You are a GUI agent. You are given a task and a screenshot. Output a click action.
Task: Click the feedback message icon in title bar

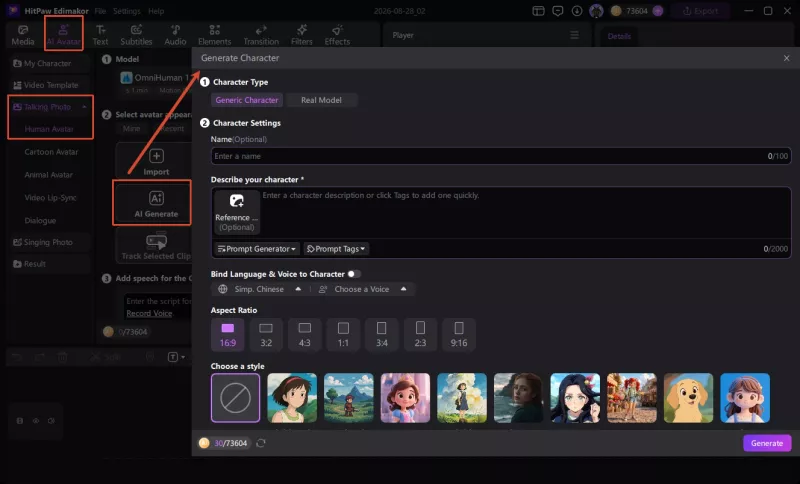(558, 11)
